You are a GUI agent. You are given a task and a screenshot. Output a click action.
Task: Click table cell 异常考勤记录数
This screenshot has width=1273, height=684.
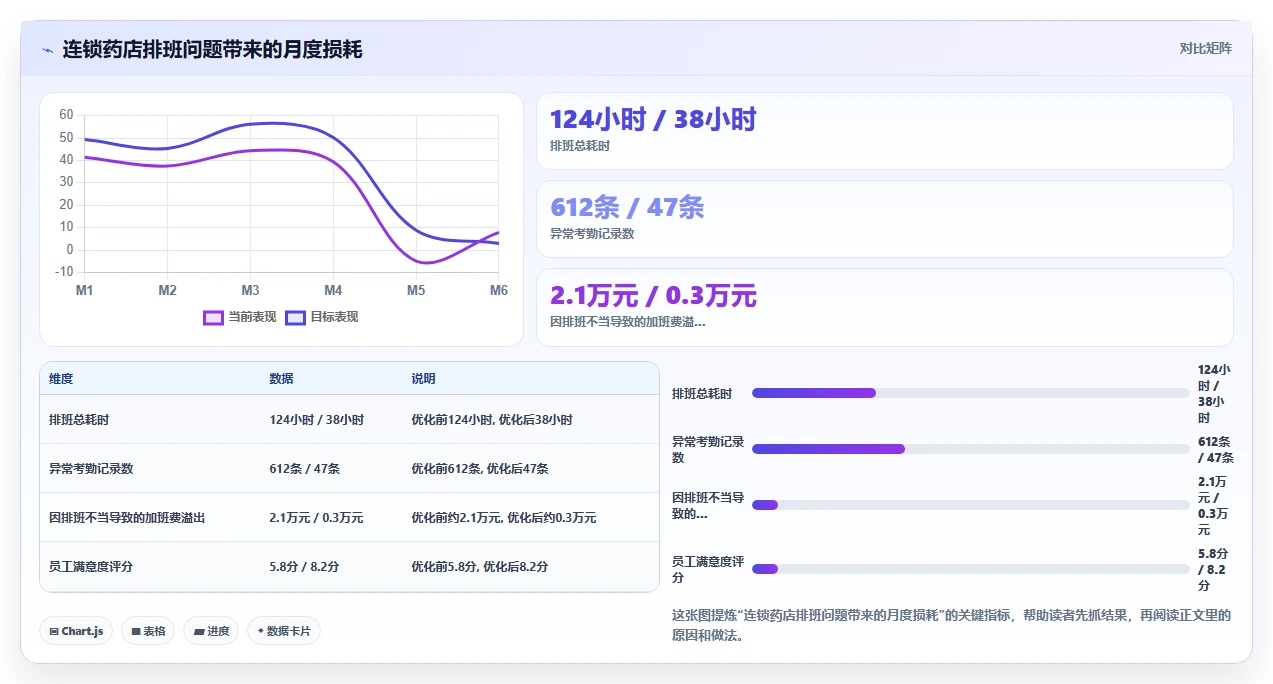pyautogui.click(x=91, y=469)
